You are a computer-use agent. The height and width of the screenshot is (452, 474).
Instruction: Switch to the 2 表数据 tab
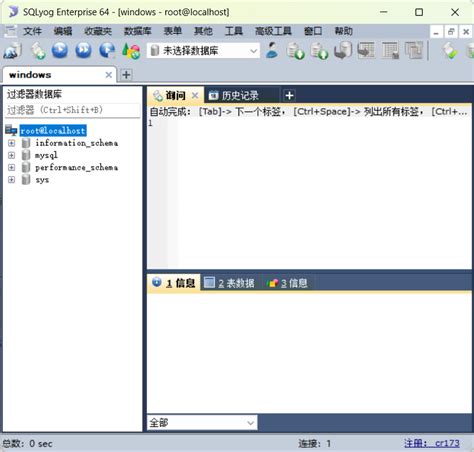point(229,283)
